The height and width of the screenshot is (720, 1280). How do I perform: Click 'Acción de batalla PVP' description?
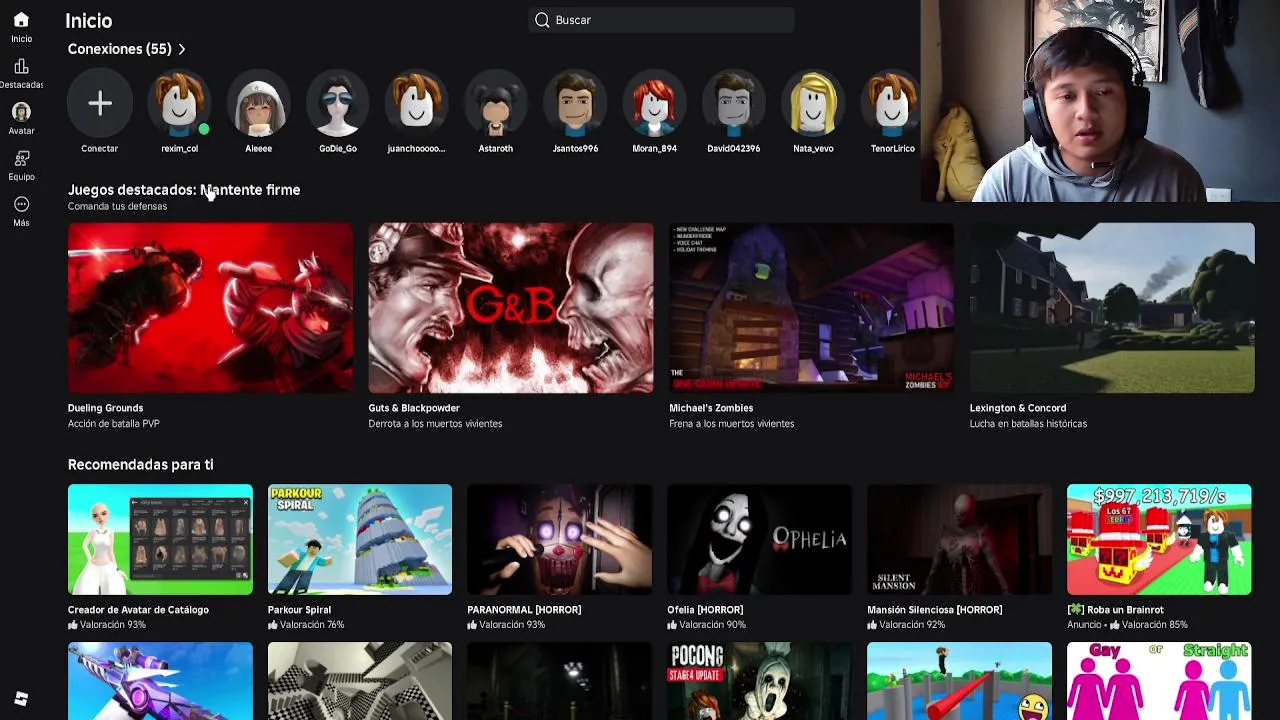pos(114,424)
